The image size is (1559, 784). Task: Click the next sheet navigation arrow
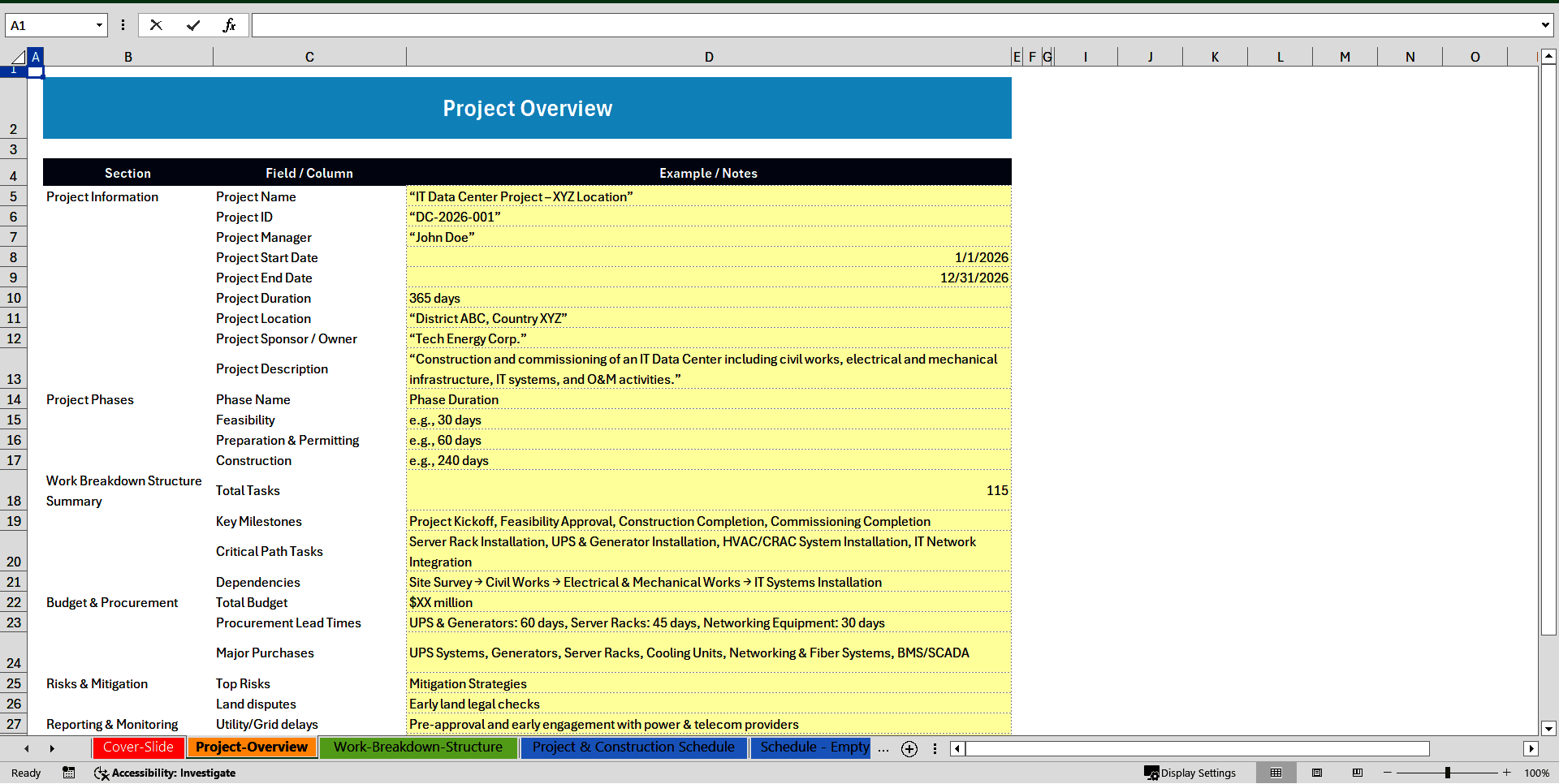click(x=52, y=748)
